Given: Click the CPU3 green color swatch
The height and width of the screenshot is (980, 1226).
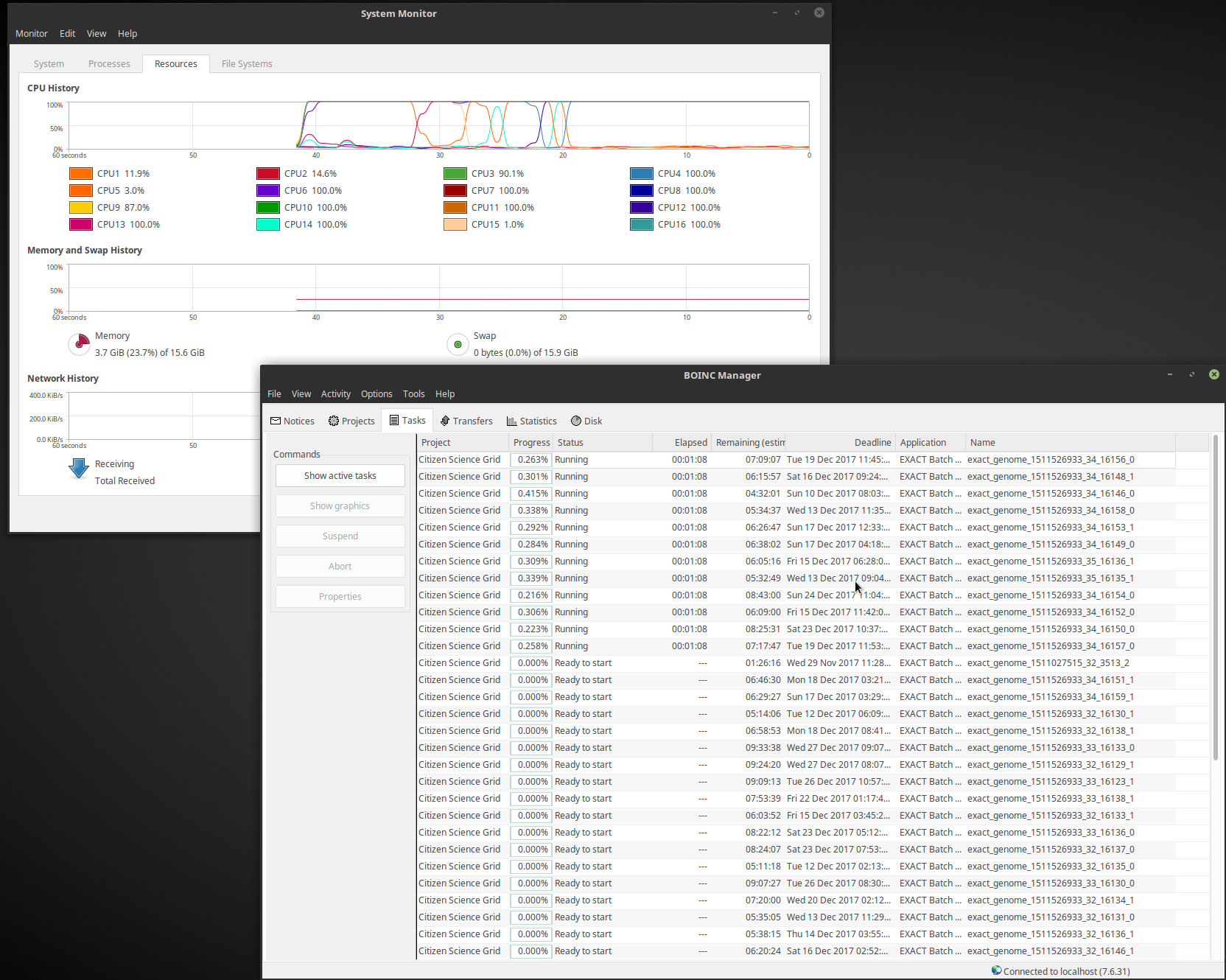Looking at the screenshot, I should pyautogui.click(x=455, y=174).
